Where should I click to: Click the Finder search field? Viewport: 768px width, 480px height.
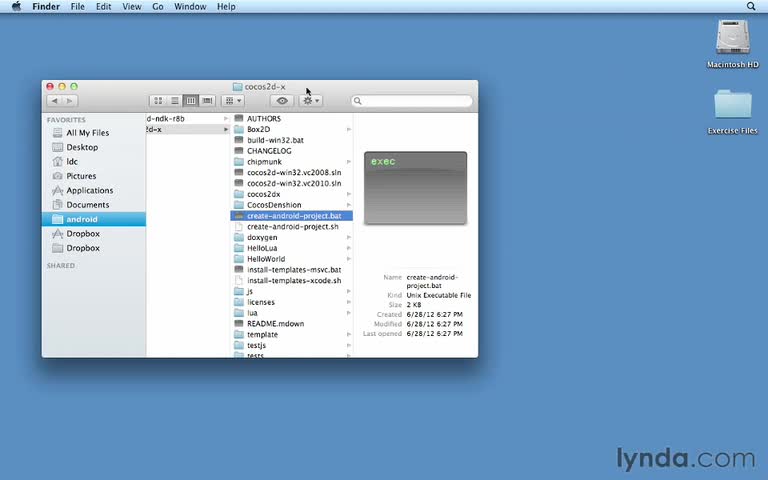412,101
